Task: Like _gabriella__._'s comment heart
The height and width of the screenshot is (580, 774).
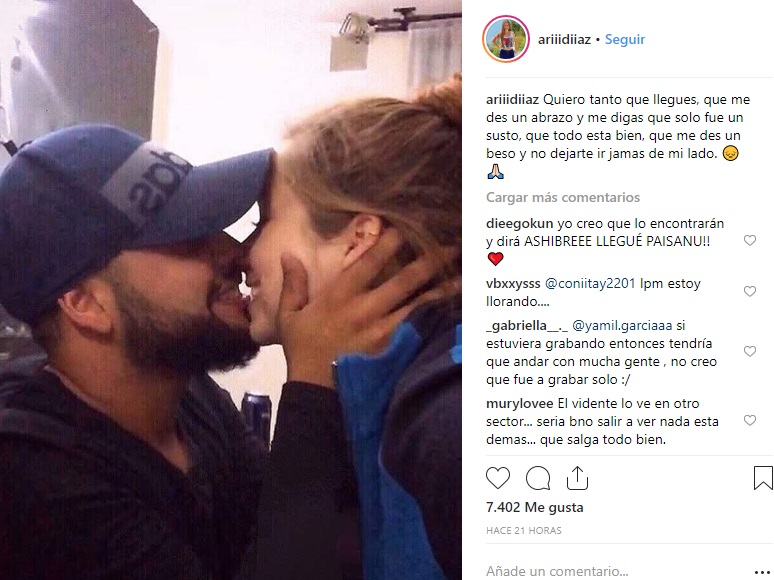Action: click(750, 351)
